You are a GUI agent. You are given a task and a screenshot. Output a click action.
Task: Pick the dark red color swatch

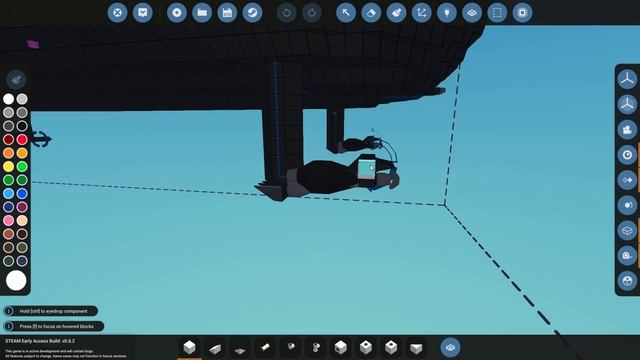click(9, 139)
